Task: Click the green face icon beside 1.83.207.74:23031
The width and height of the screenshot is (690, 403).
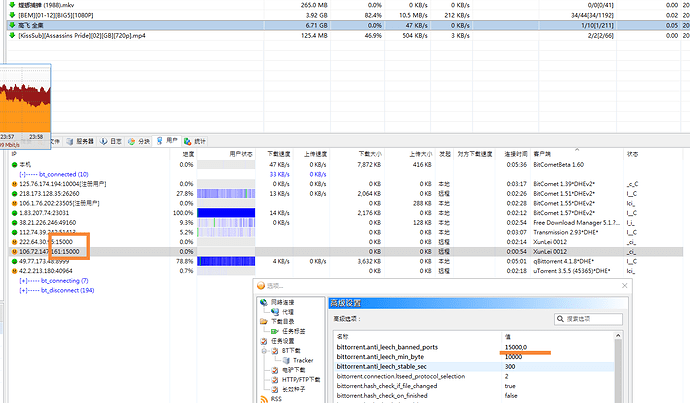Action: pos(14,213)
